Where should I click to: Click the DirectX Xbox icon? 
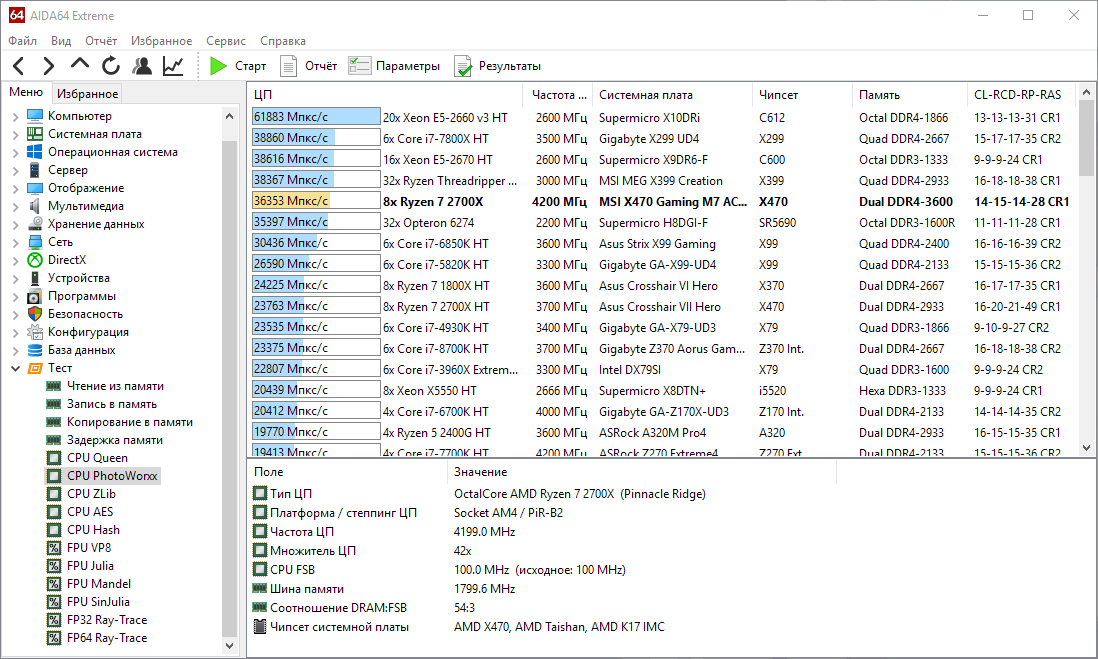(x=35, y=260)
